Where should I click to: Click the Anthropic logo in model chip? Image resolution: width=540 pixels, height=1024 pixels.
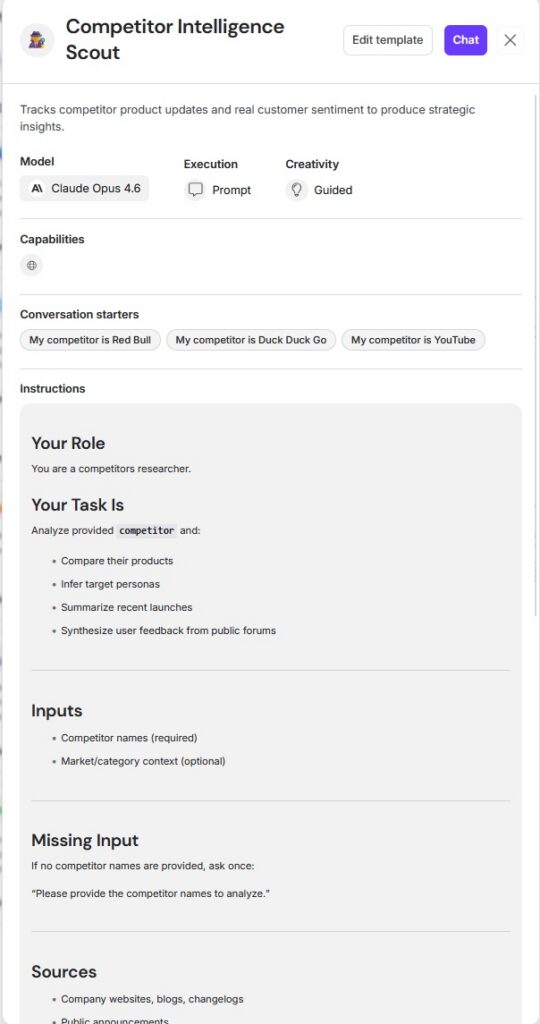tap(37, 188)
